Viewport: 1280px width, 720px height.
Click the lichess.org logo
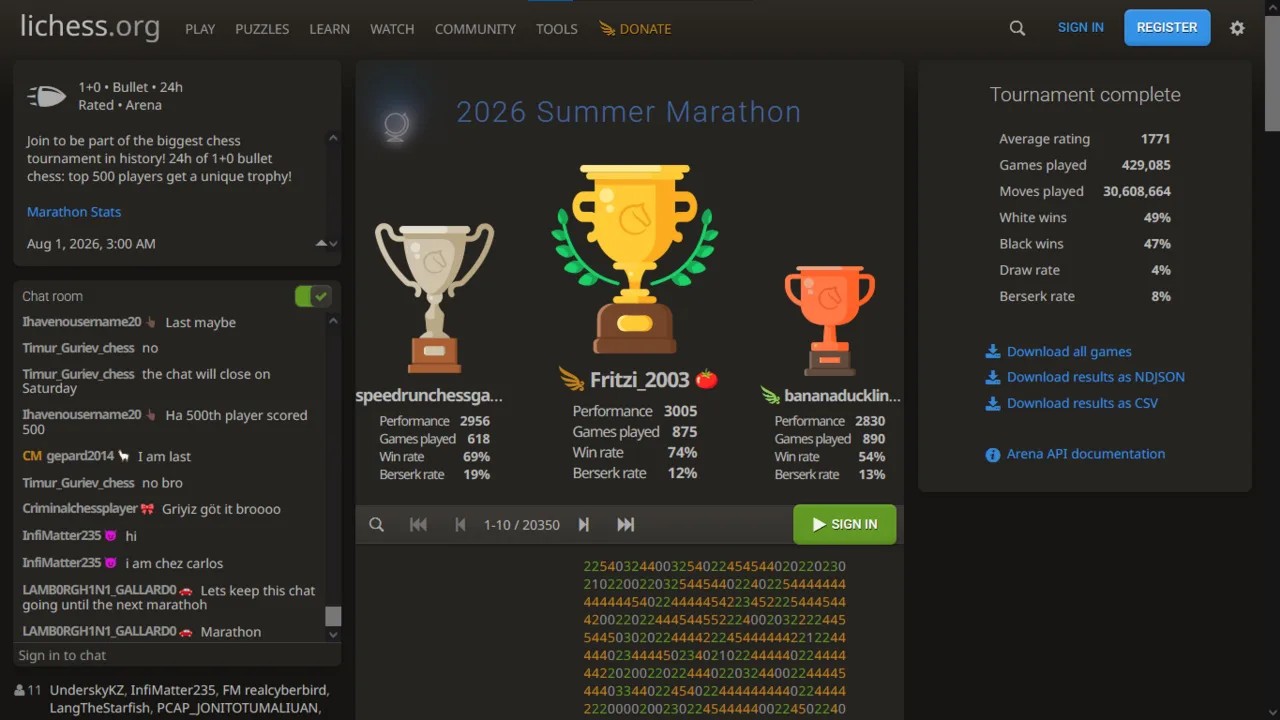[x=90, y=26]
